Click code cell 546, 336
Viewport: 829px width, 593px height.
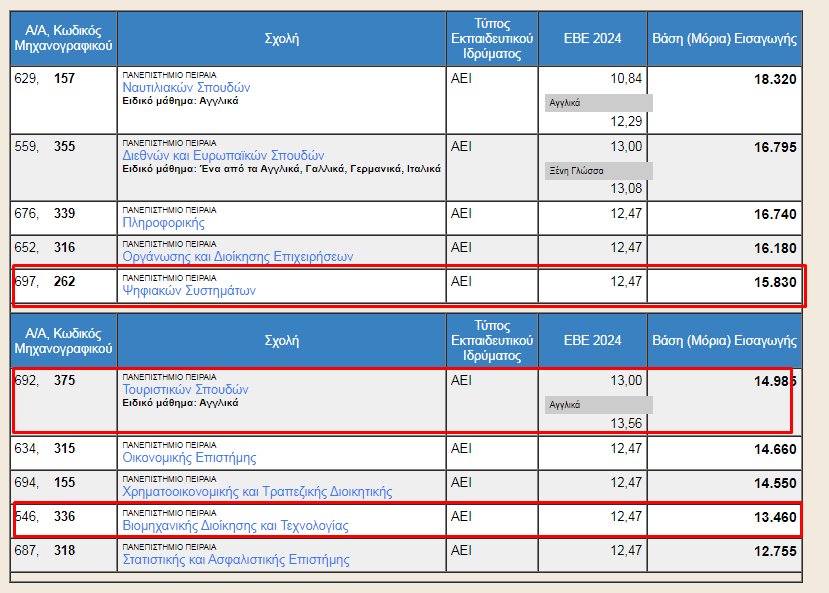(63, 521)
